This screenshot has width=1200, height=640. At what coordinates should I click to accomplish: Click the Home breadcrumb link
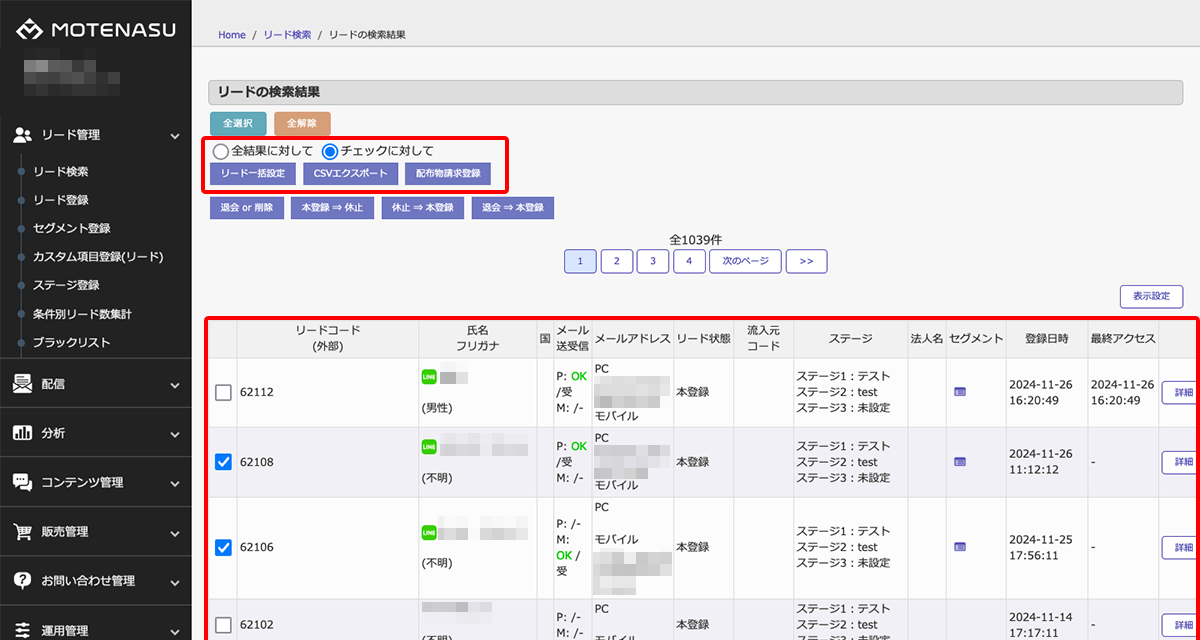[x=232, y=35]
